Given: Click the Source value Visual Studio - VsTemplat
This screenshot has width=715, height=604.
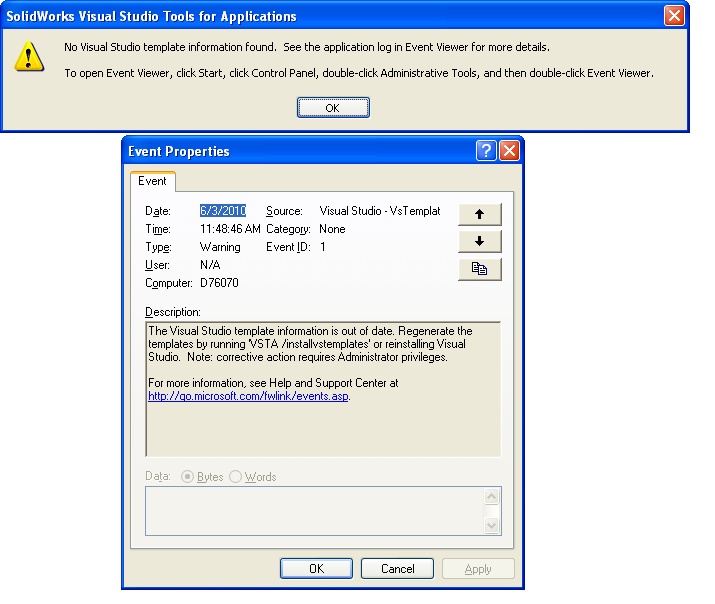Looking at the screenshot, I should (380, 211).
